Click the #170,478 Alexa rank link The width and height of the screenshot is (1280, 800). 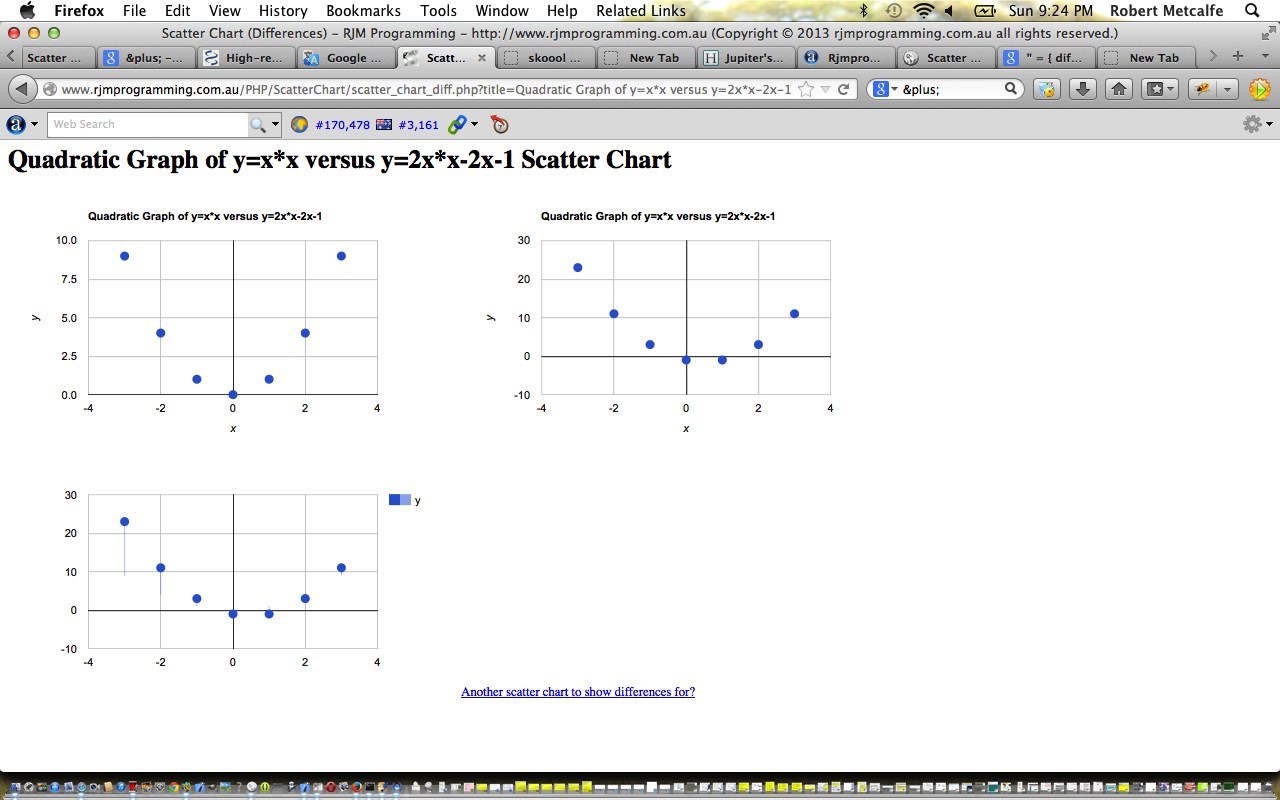[x=342, y=125]
